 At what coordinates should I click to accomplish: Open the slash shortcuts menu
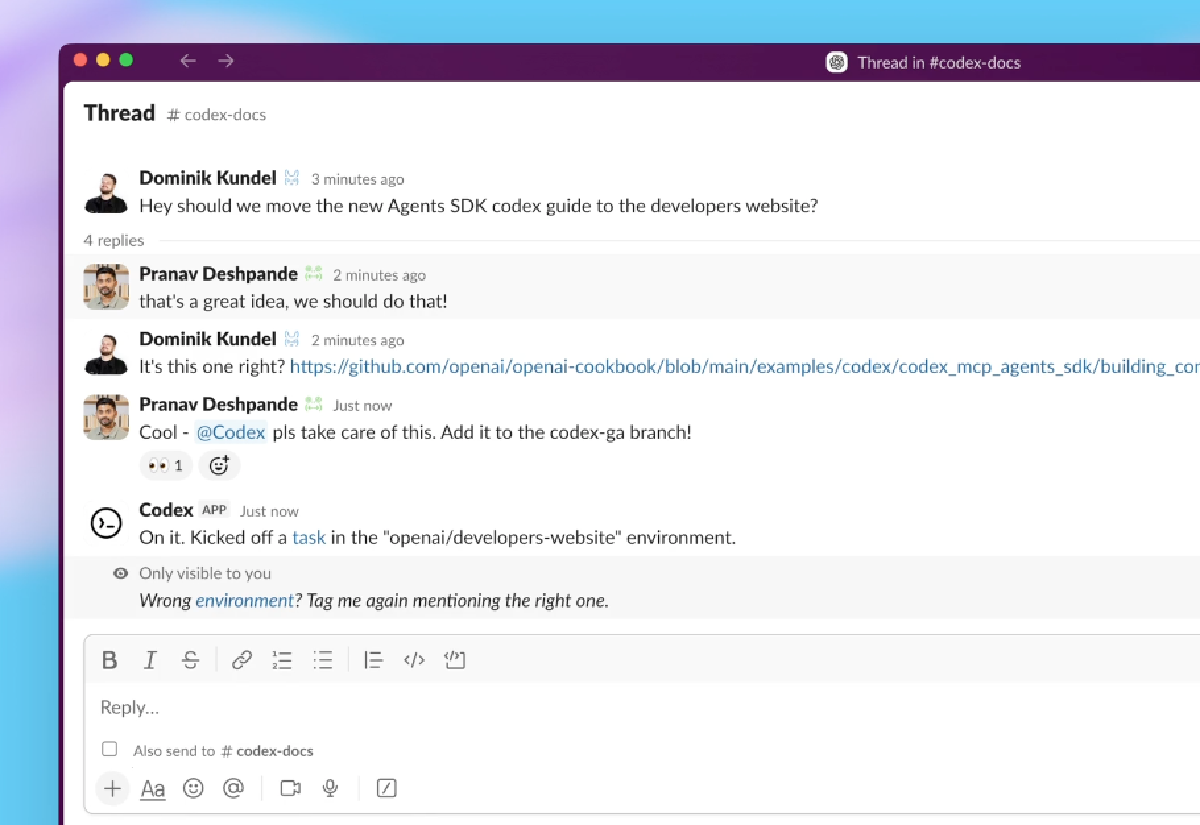[387, 789]
